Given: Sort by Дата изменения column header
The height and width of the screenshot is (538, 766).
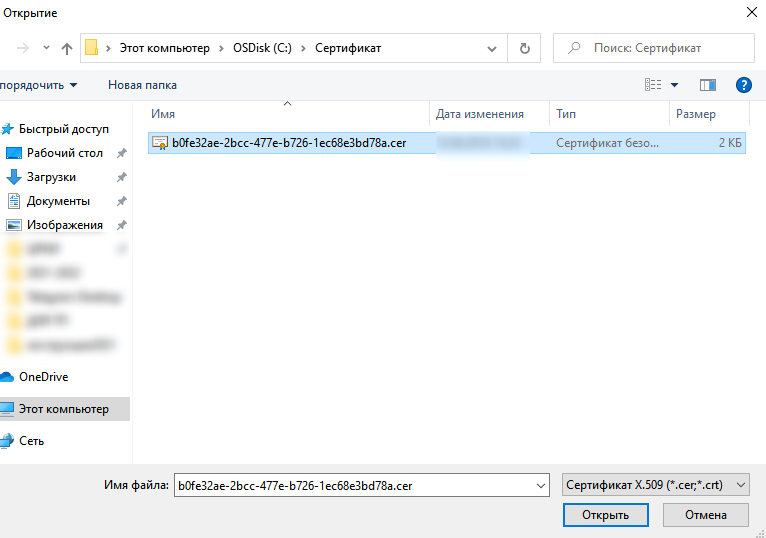Looking at the screenshot, I should click(480, 115).
